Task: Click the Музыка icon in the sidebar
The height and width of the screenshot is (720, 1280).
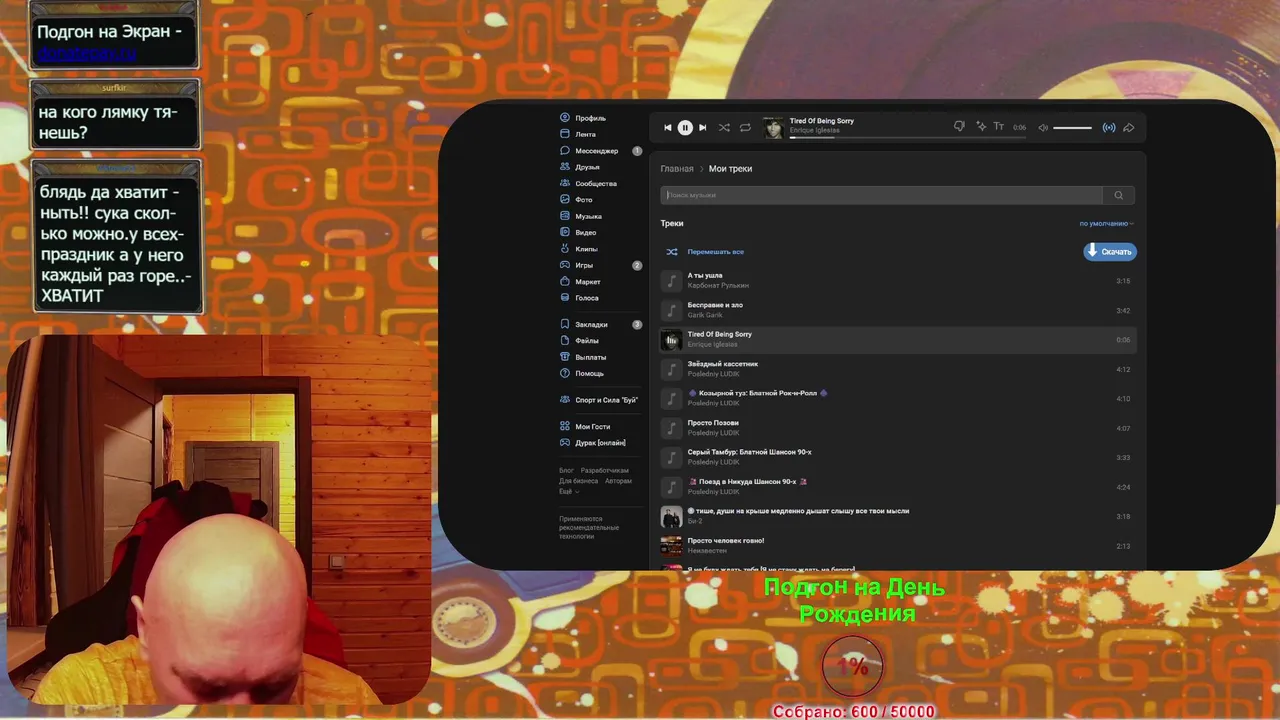Action: click(x=565, y=216)
